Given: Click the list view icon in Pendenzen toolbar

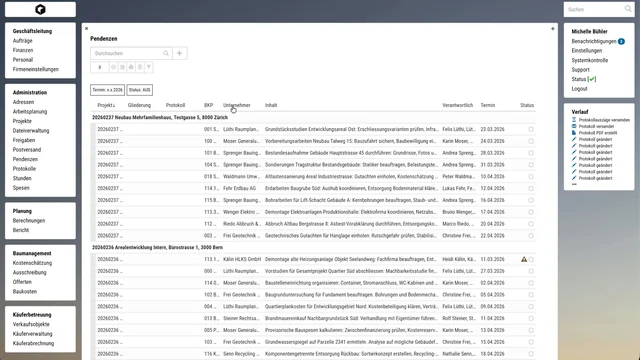Looking at the screenshot, I should point(122,67).
